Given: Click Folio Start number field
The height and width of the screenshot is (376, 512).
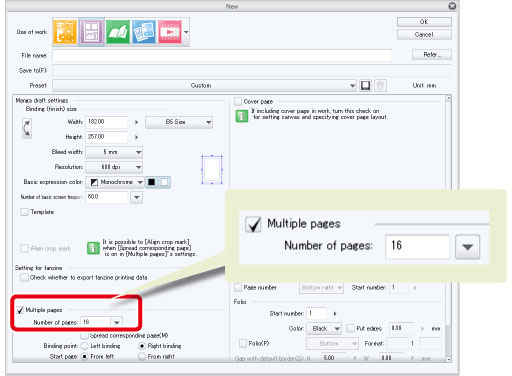Looking at the screenshot, I should pyautogui.click(x=316, y=313).
